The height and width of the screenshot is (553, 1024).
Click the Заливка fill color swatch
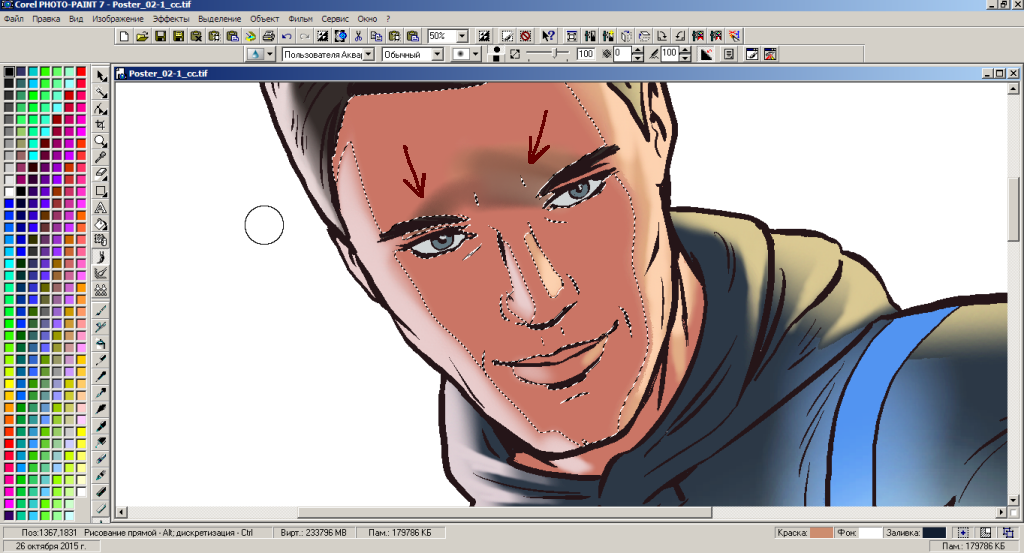click(935, 533)
